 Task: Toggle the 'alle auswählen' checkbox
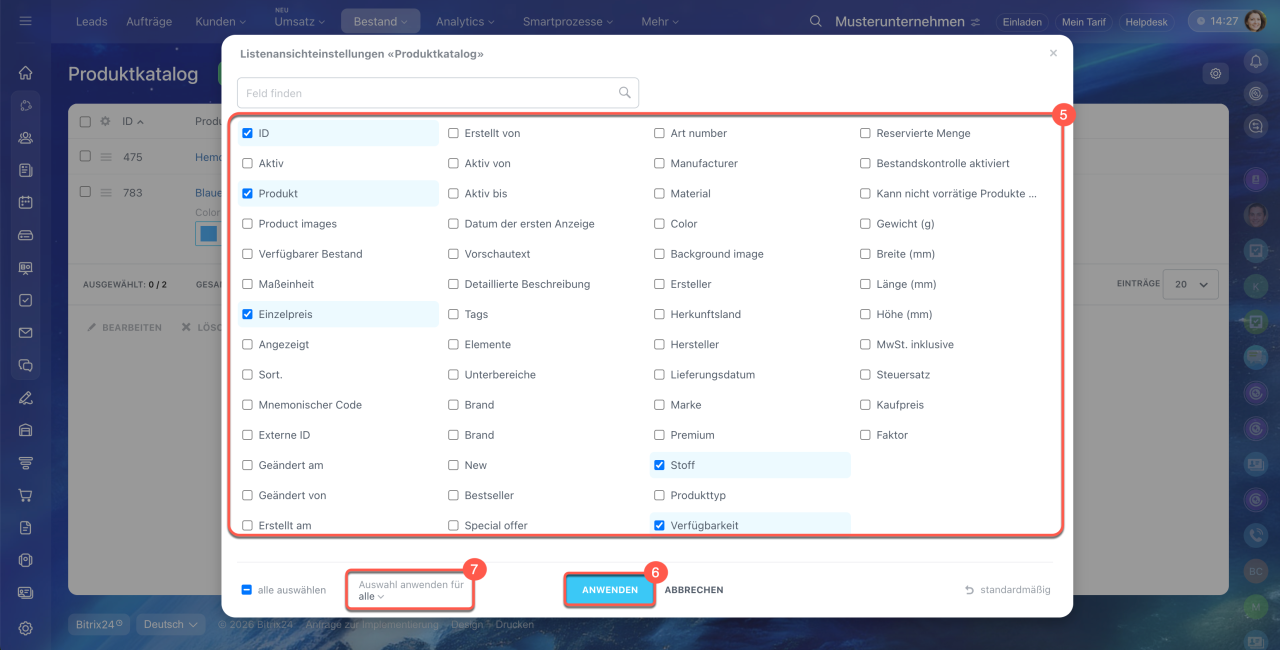pyautogui.click(x=247, y=590)
